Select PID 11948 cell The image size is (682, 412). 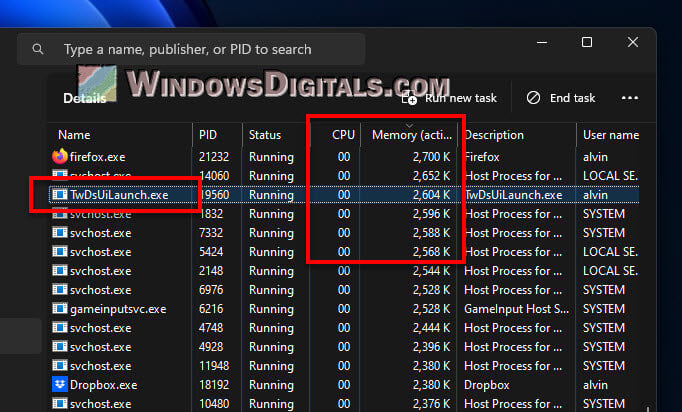pyautogui.click(x=214, y=366)
